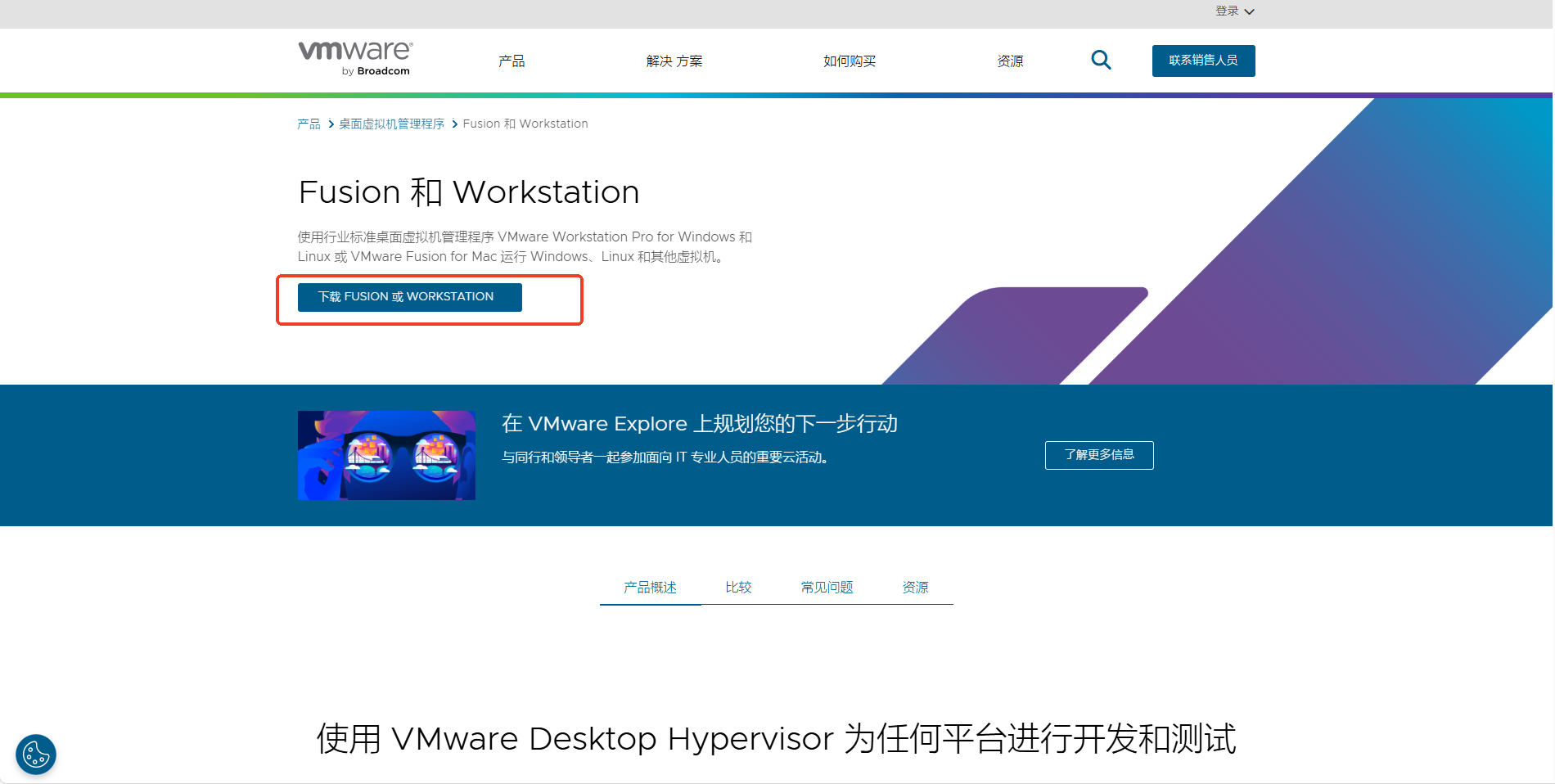The width and height of the screenshot is (1555, 784).
Task: Click 下载 FUSION 或 WORKSTATION button
Action: [x=409, y=297]
